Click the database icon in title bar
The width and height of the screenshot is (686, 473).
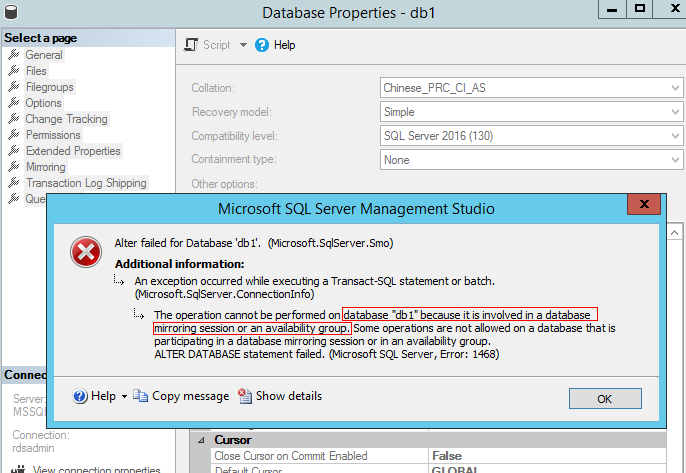(10, 12)
